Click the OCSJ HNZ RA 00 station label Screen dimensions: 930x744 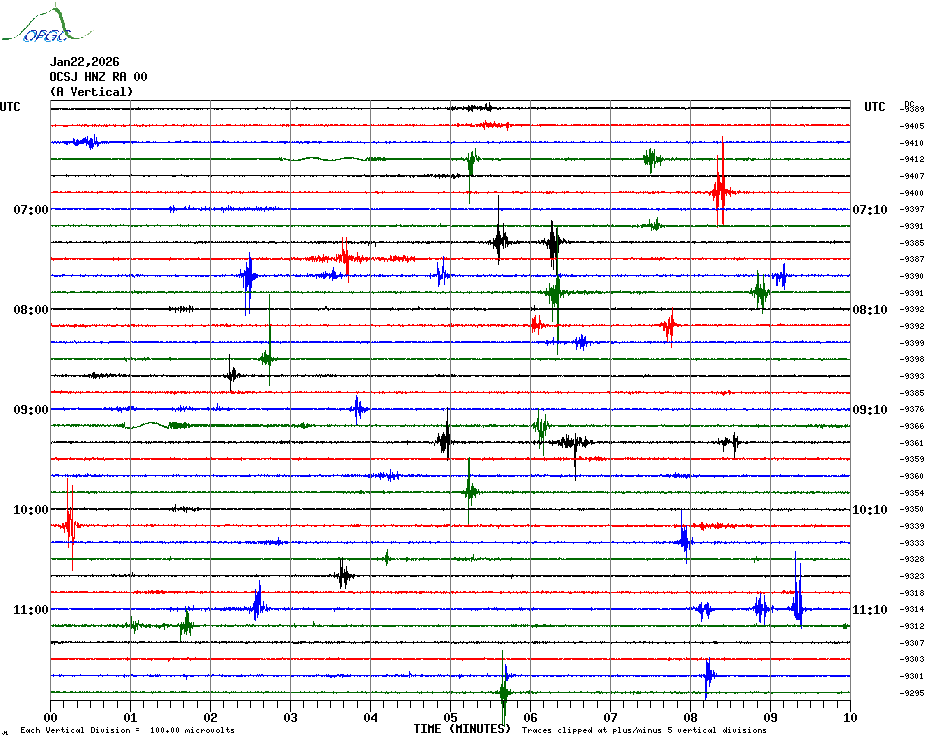click(x=98, y=77)
